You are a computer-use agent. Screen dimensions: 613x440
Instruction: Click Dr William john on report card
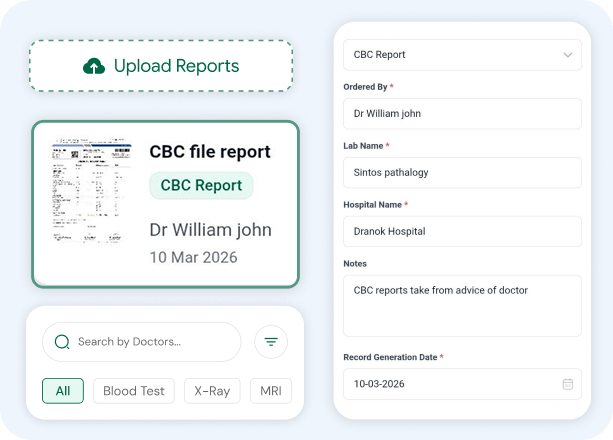coord(210,230)
